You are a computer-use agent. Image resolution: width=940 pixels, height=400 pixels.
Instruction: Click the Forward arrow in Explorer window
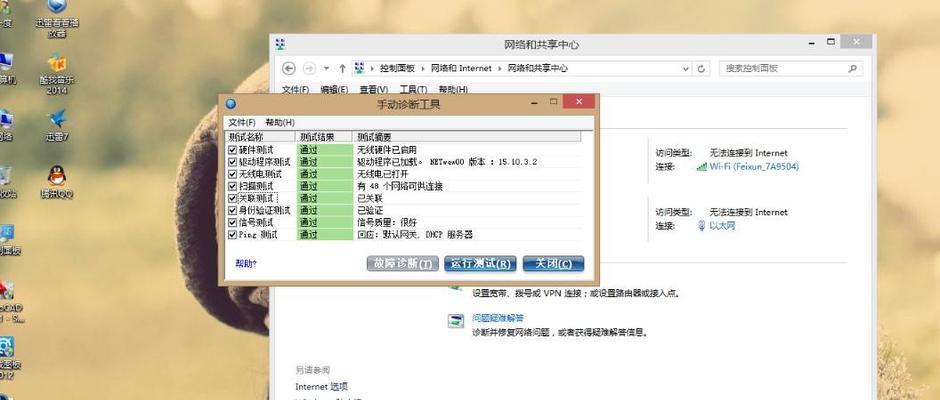coord(309,68)
